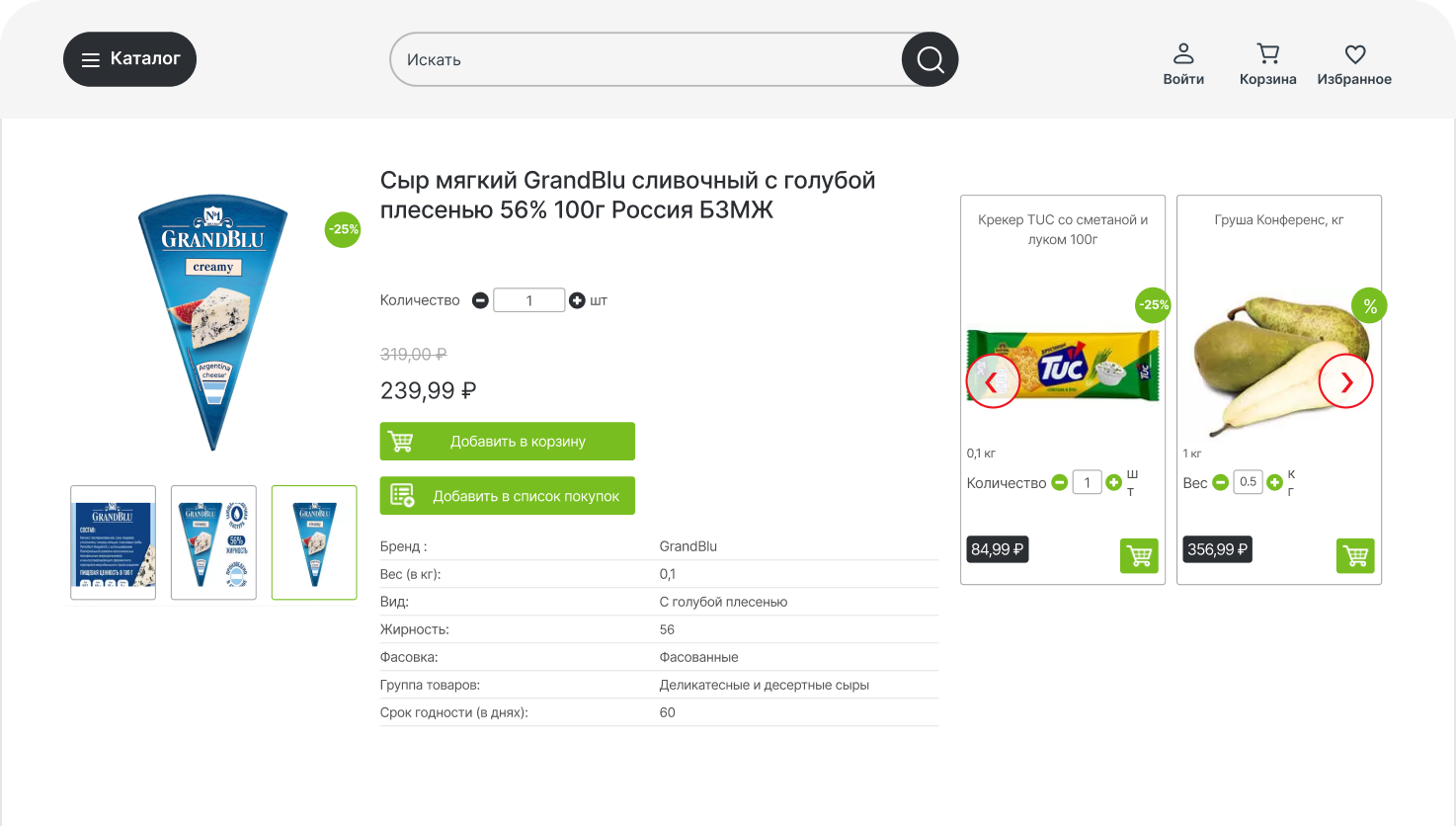Show next recommended products

click(1345, 381)
